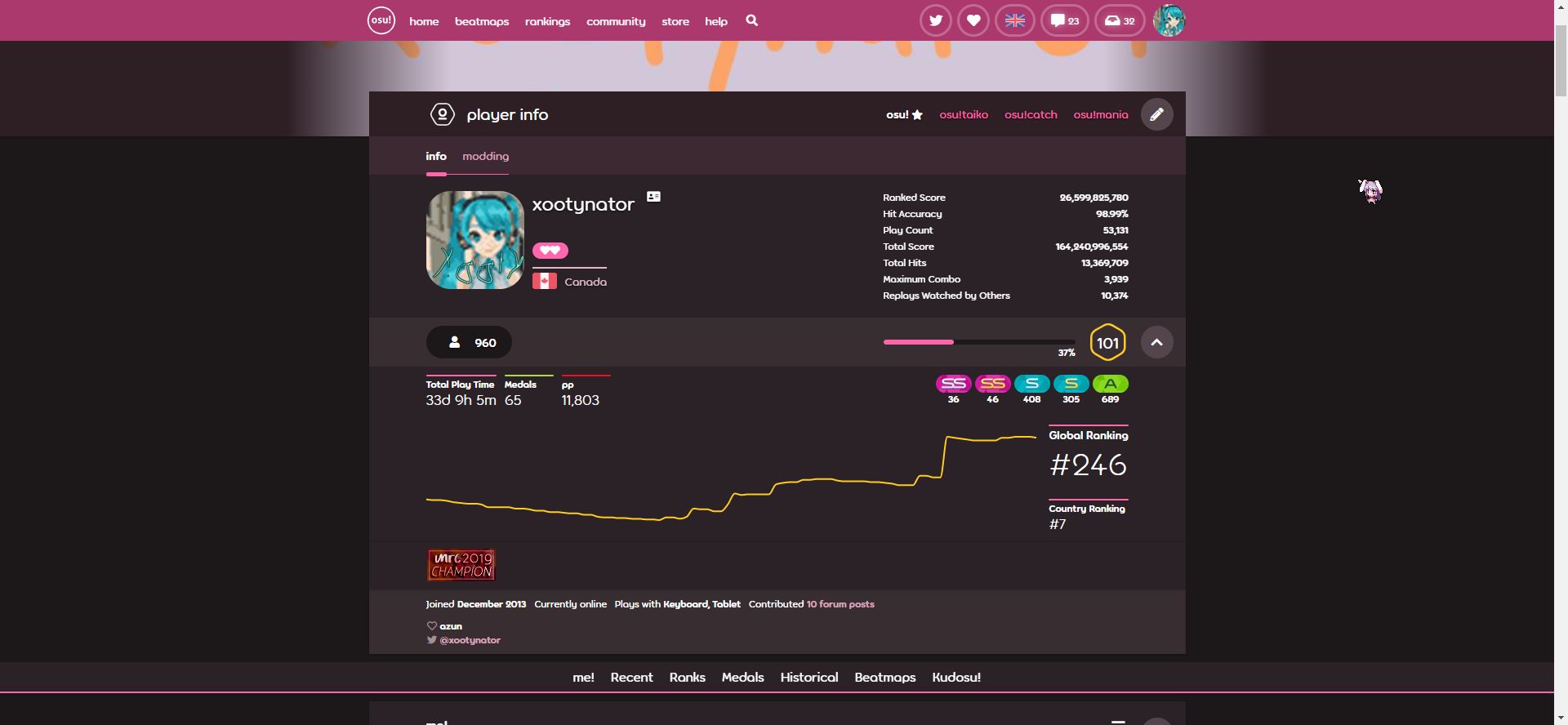Open the rankings menu
This screenshot has width=1568, height=725.
(548, 21)
